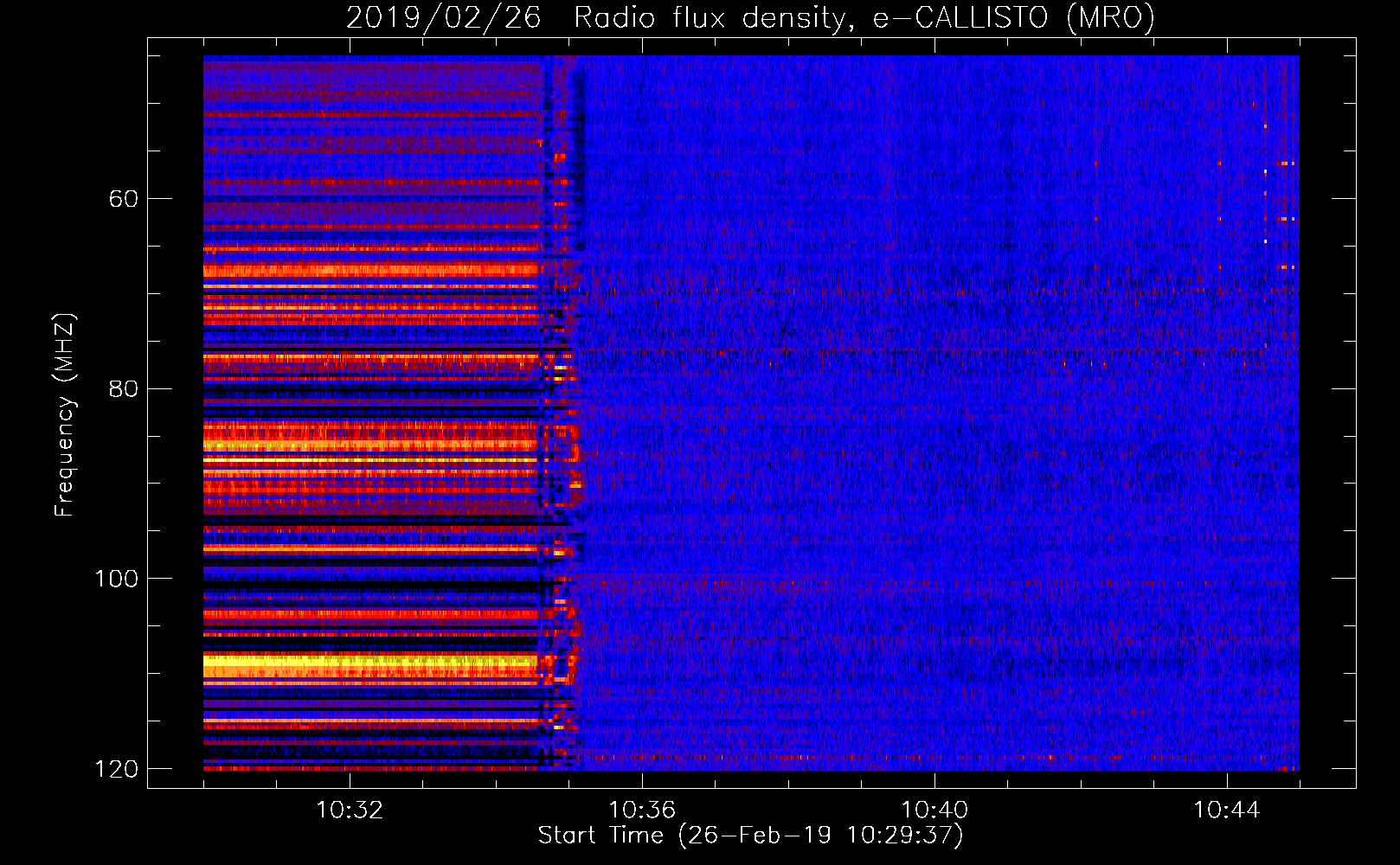Screen dimensions: 1400x865
Task: Click the Start Time axis label
Action: pyautogui.click(x=750, y=836)
